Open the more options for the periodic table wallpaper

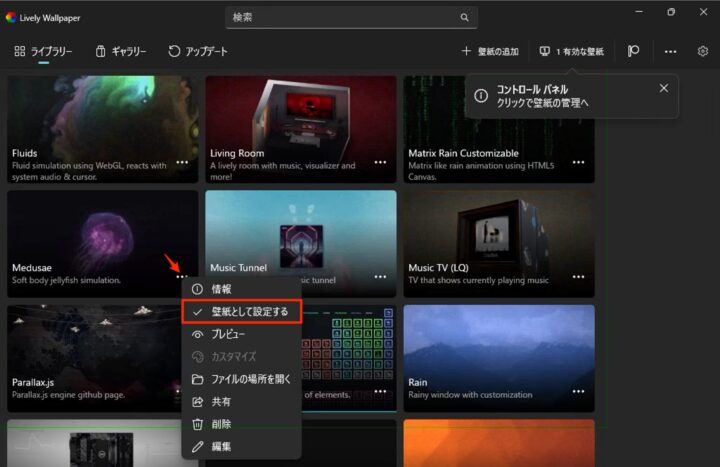click(380, 391)
